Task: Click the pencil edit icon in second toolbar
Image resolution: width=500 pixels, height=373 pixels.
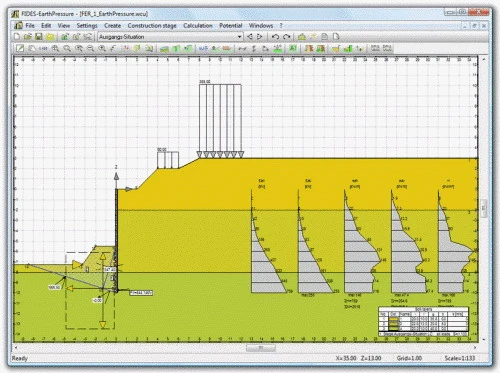Action: [20, 48]
